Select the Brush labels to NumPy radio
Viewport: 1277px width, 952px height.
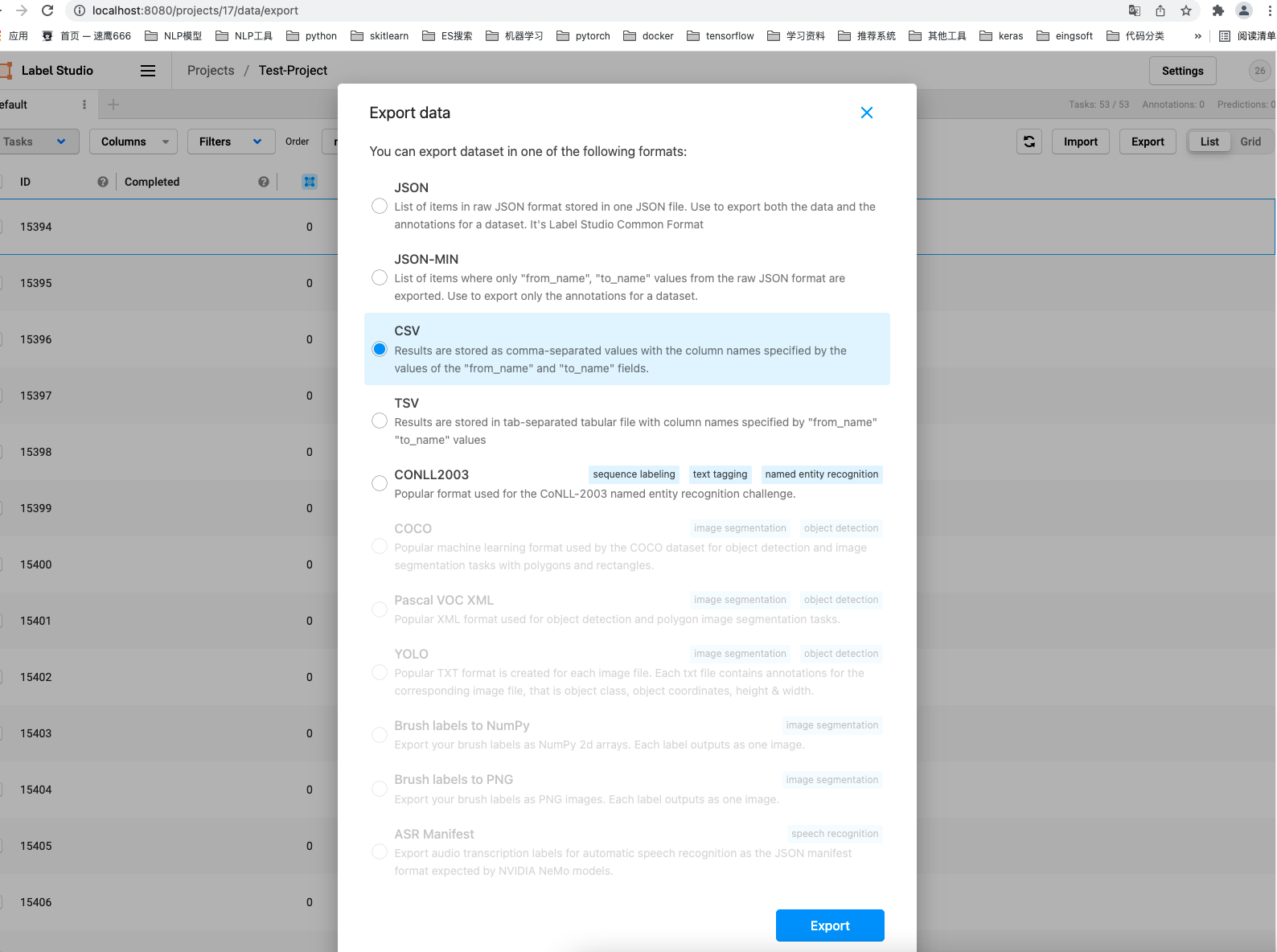pyautogui.click(x=380, y=735)
